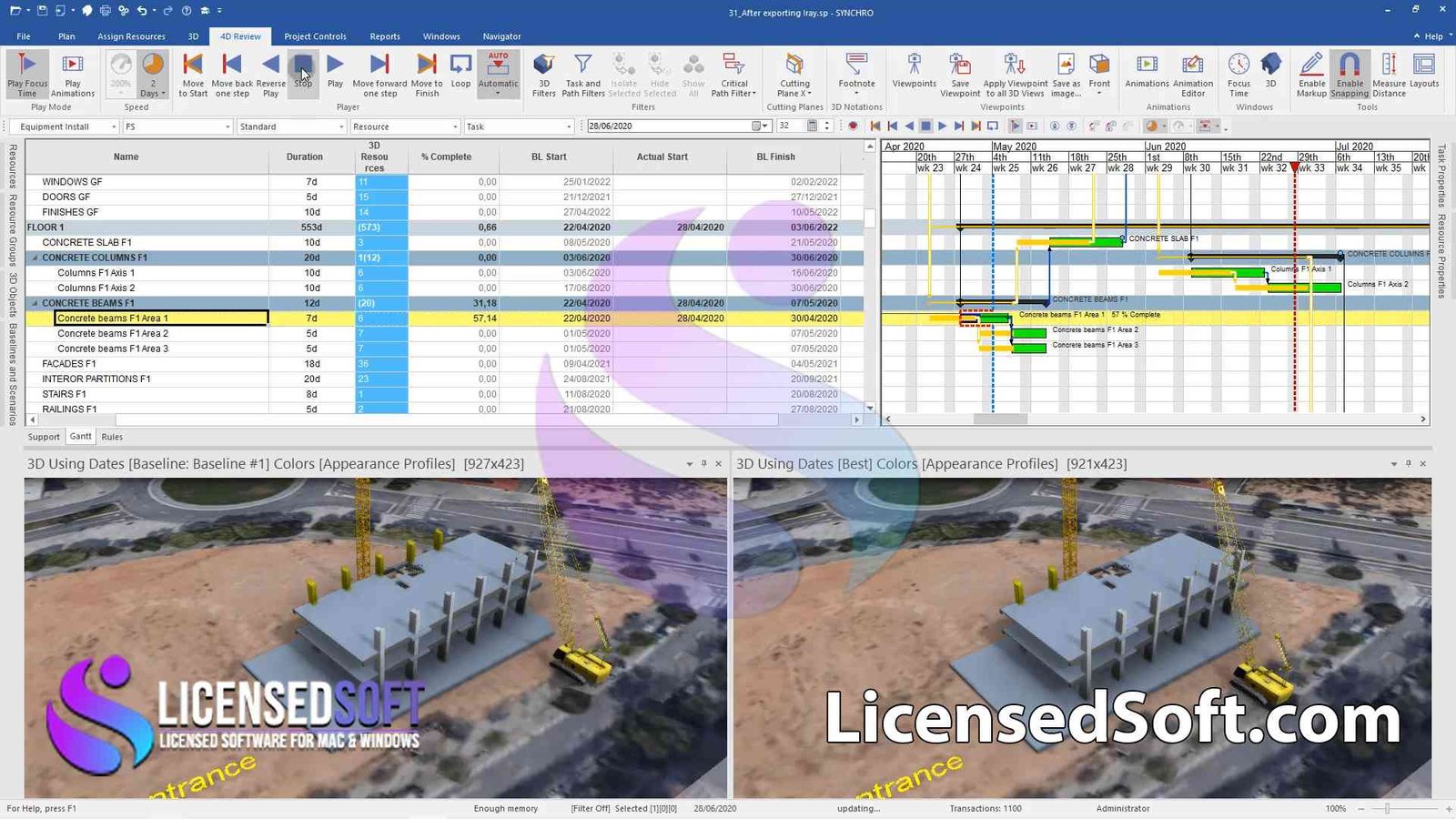
Task: Select the Play Animations mode
Action: (73, 75)
